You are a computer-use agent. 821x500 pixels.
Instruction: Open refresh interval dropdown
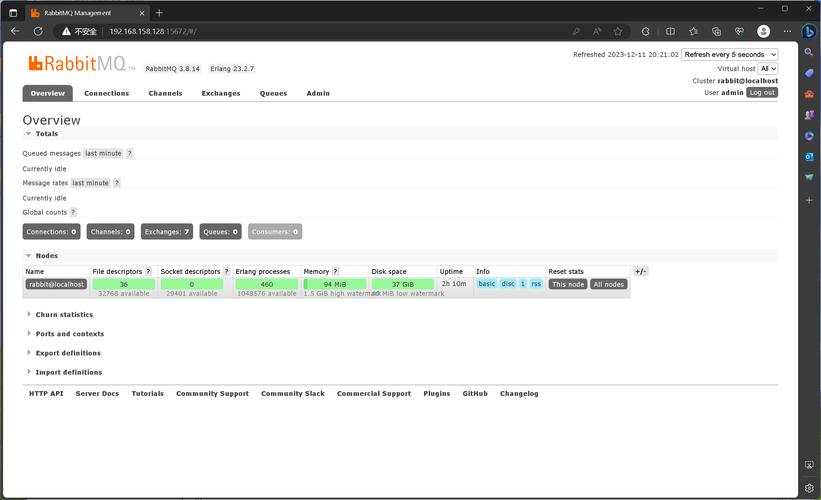click(729, 54)
